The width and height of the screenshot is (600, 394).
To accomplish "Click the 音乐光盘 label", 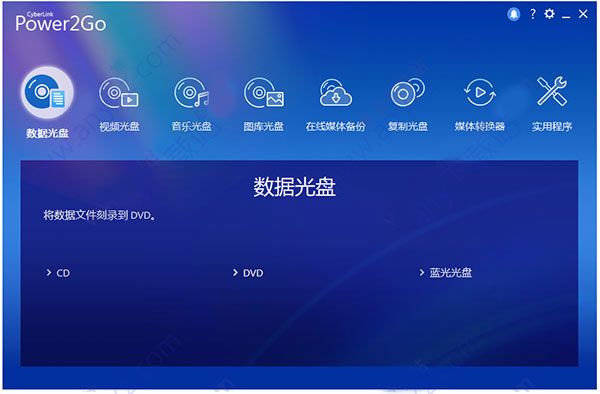I will [191, 126].
